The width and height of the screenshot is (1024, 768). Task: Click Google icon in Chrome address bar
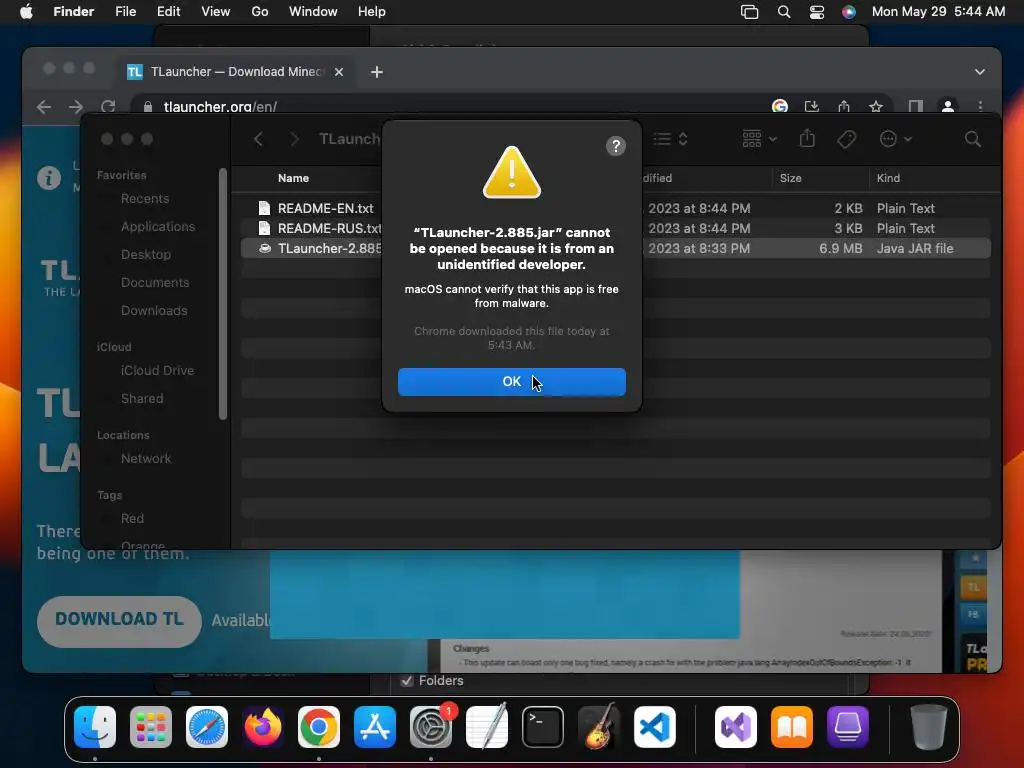[x=780, y=106]
